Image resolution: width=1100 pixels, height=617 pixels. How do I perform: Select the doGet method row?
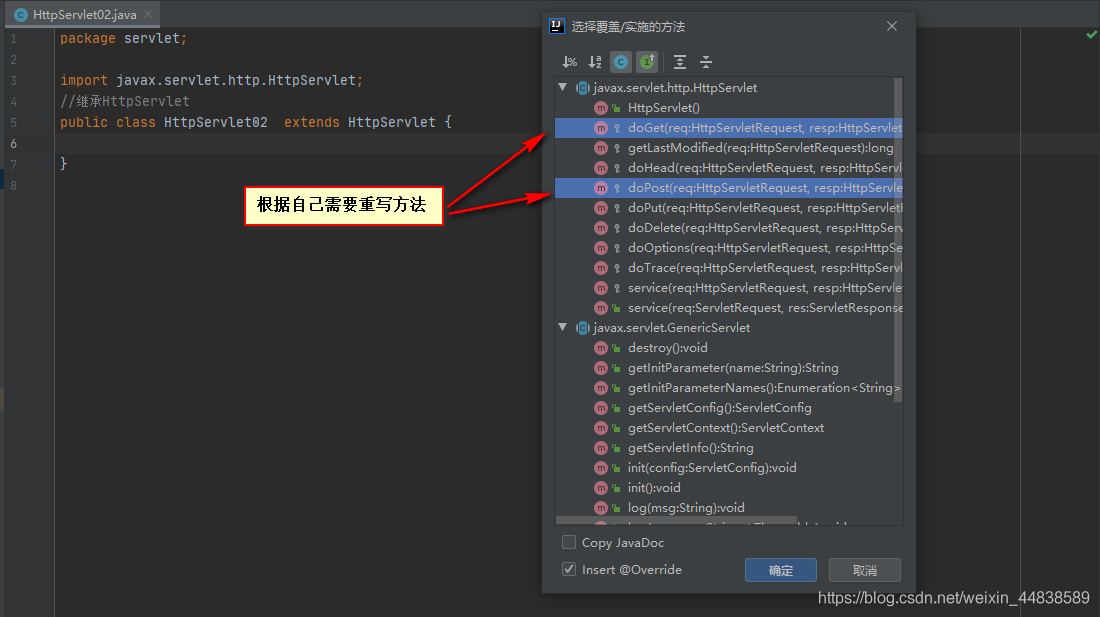tap(728, 128)
